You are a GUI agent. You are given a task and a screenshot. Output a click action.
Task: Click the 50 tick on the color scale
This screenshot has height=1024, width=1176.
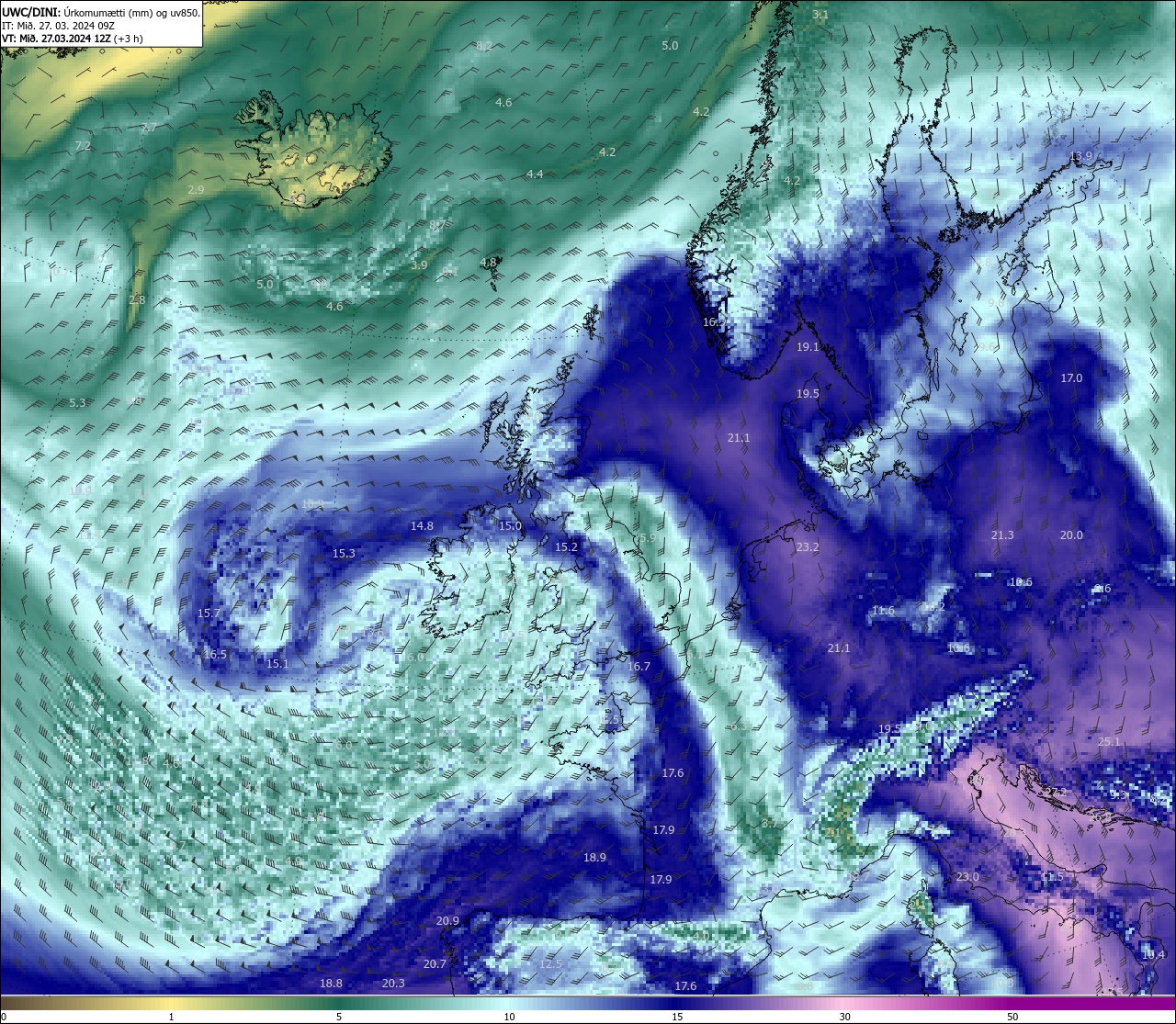coord(1012,1017)
